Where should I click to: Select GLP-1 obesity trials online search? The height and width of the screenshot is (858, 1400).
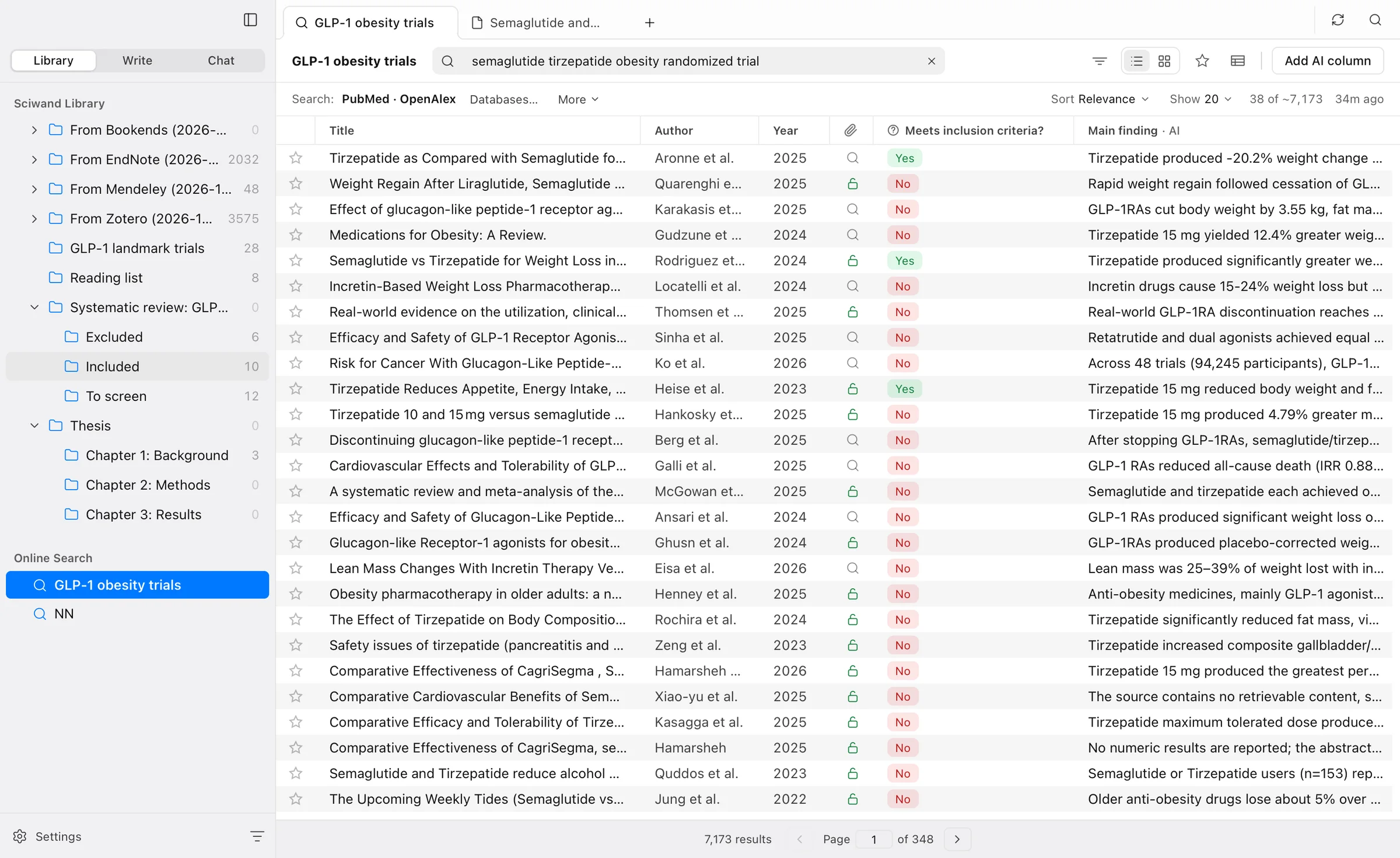137,585
